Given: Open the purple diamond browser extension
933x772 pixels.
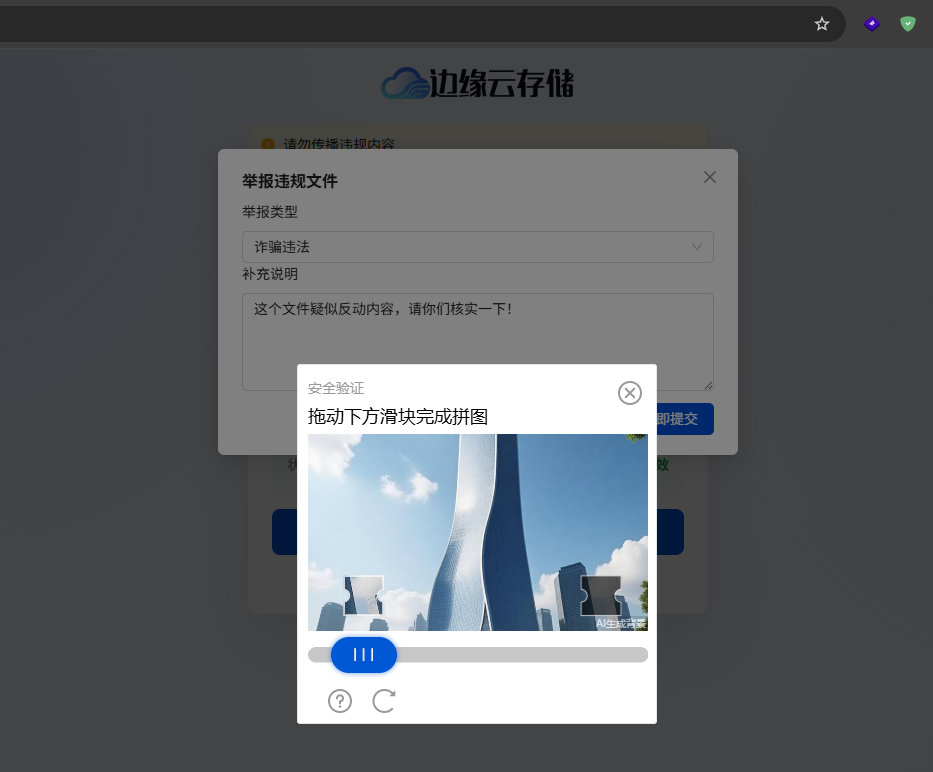Looking at the screenshot, I should click(872, 24).
